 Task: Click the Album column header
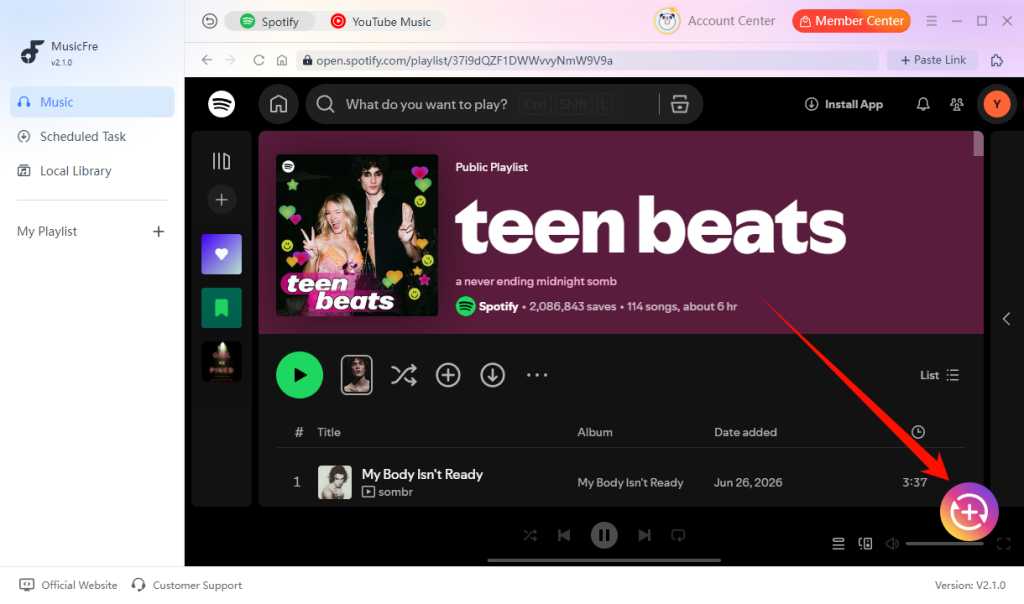594,432
